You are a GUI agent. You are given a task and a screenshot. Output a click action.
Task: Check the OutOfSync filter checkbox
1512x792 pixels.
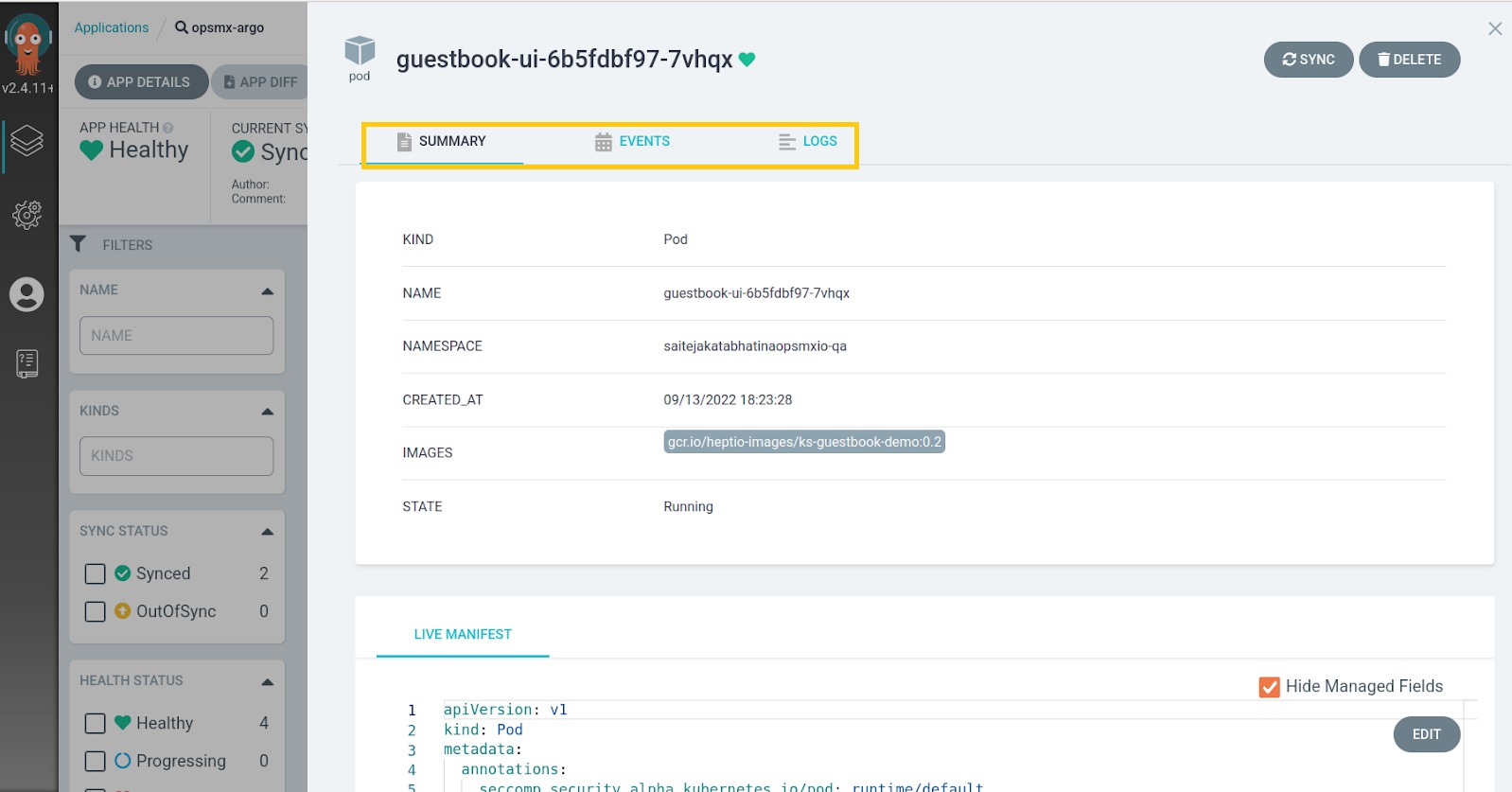96,611
